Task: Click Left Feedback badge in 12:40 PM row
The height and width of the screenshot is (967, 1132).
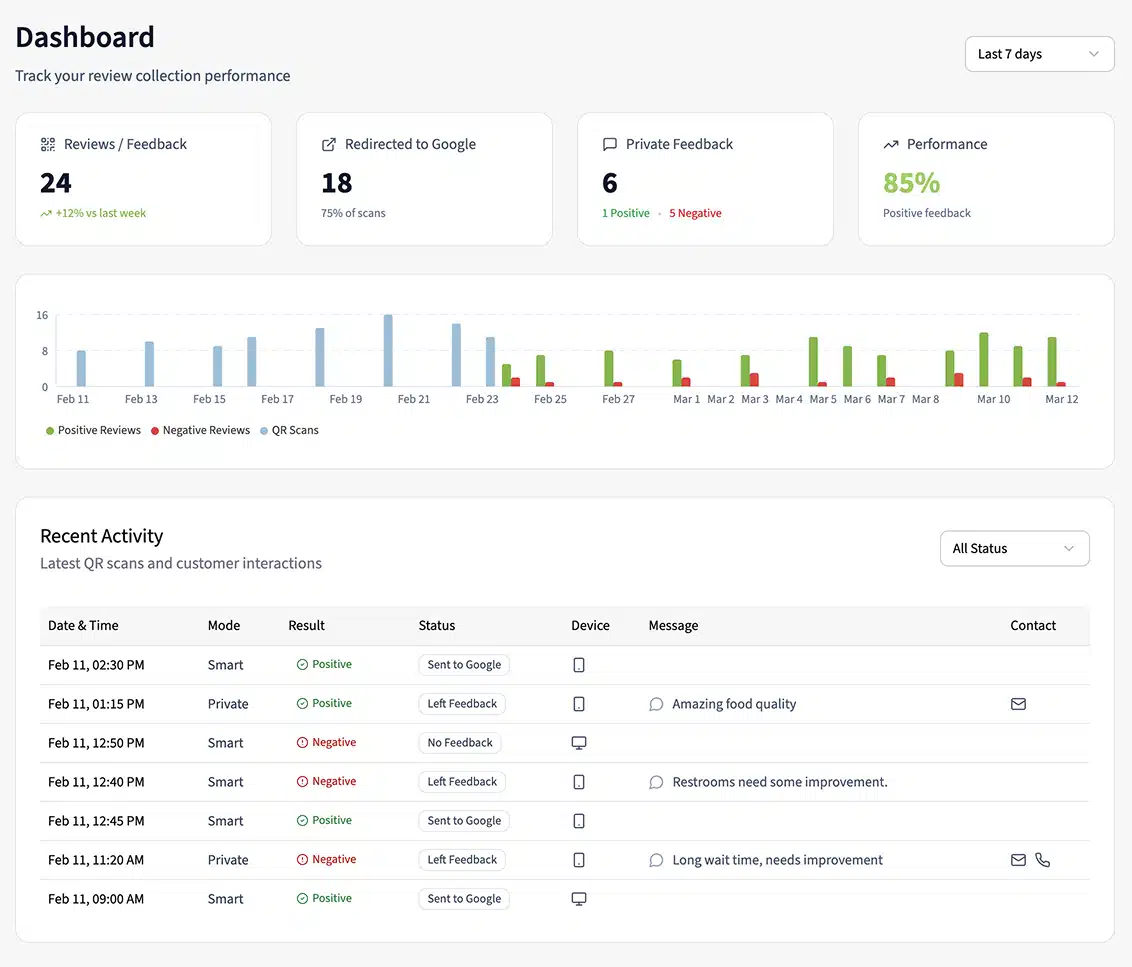Action: point(462,782)
